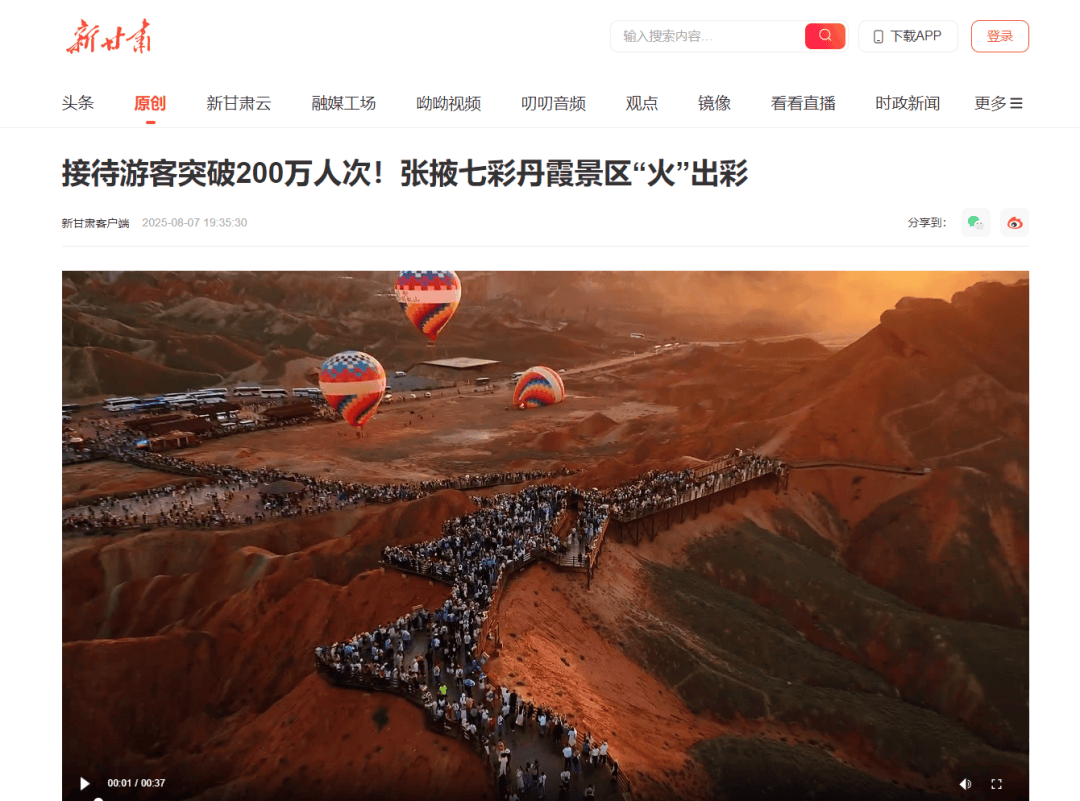Open the hamburger icon next to 更多
The width and height of the screenshot is (1080, 801).
[1016, 103]
